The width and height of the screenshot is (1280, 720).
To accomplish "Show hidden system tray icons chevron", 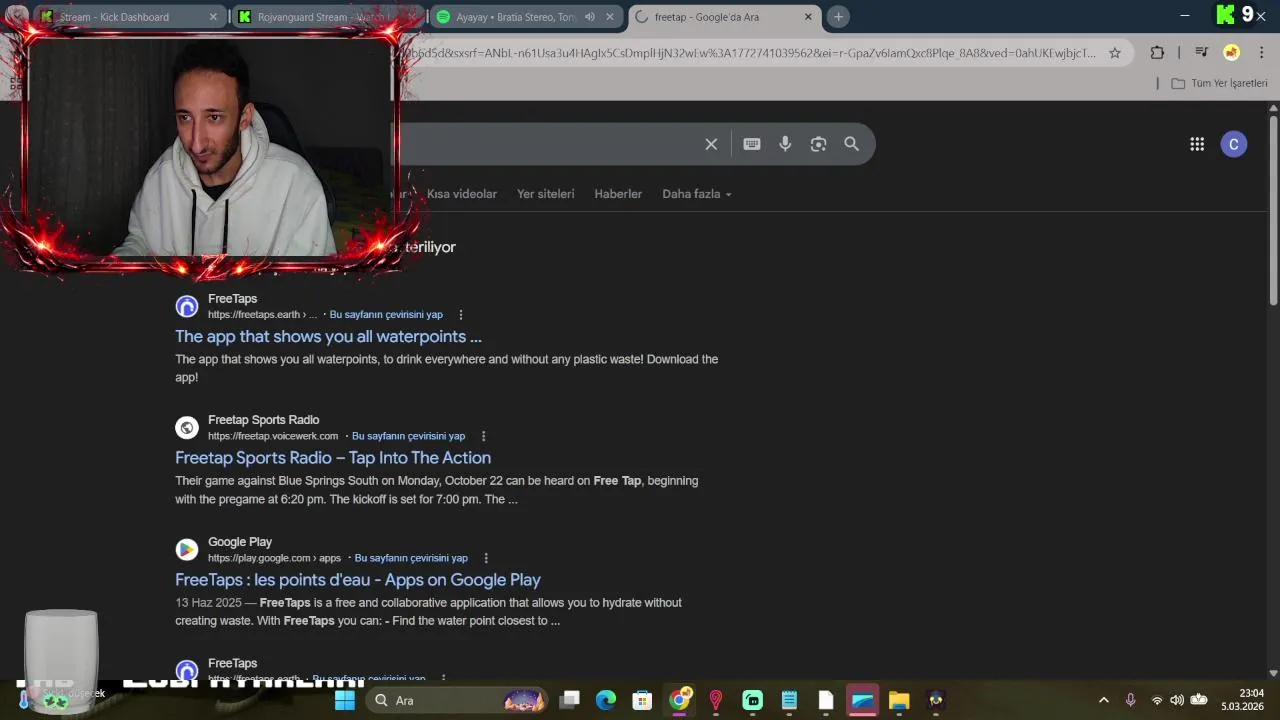I will point(1104,700).
